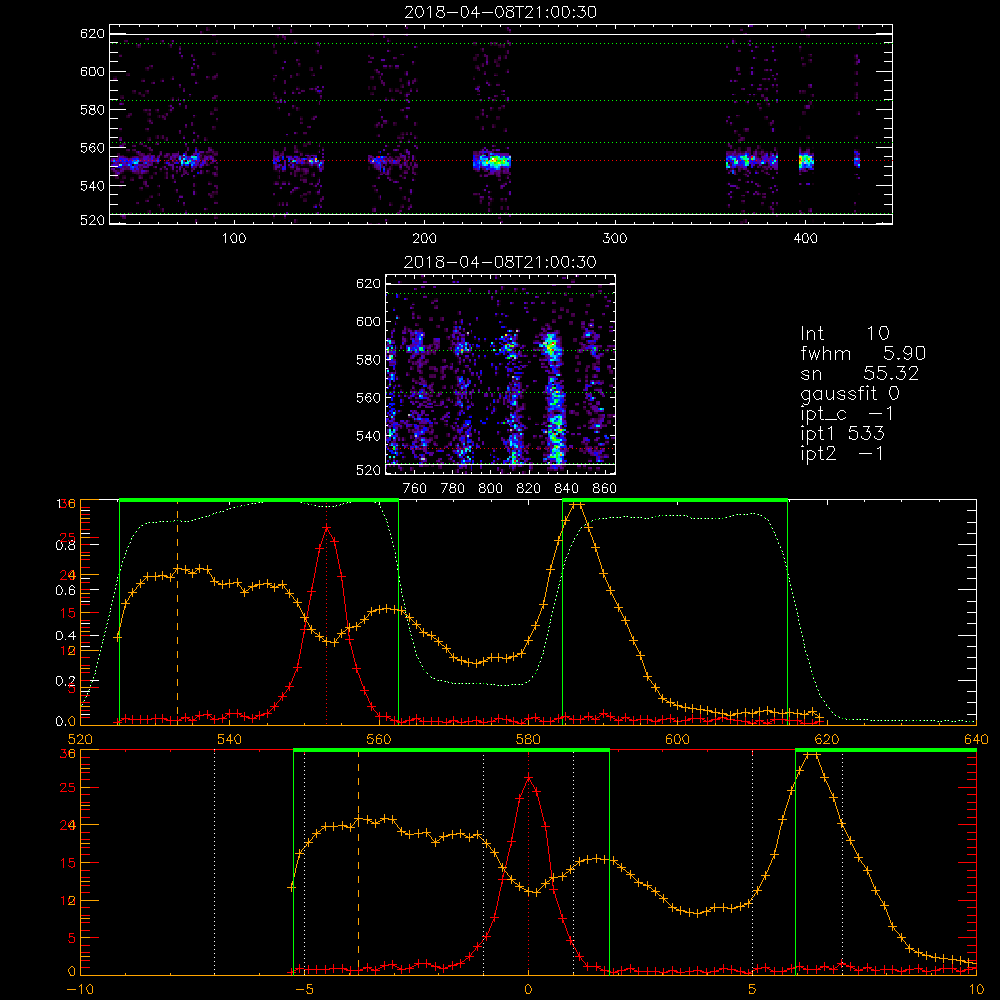Select the 'sn 55.32' readout
The width and height of the screenshot is (1000, 1000).
860,373
